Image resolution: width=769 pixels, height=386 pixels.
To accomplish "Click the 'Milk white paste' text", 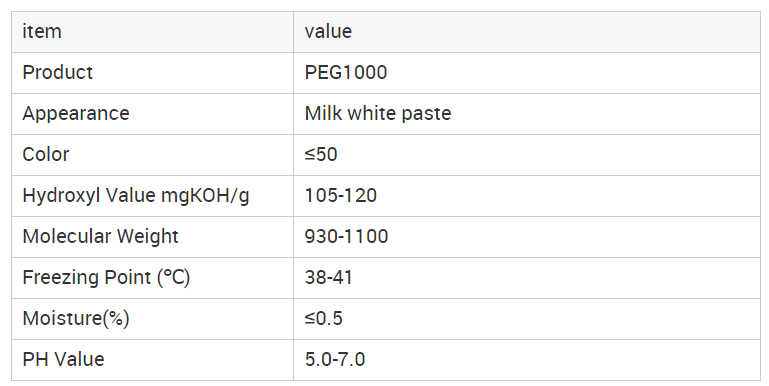I will pyautogui.click(x=378, y=113).
